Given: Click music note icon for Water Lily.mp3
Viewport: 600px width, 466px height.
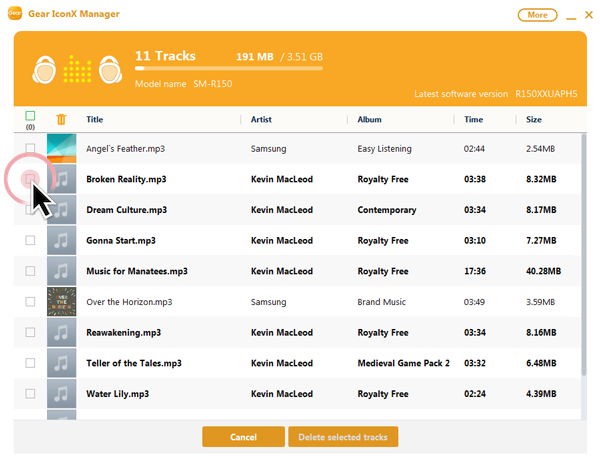Looking at the screenshot, I should (x=61, y=394).
